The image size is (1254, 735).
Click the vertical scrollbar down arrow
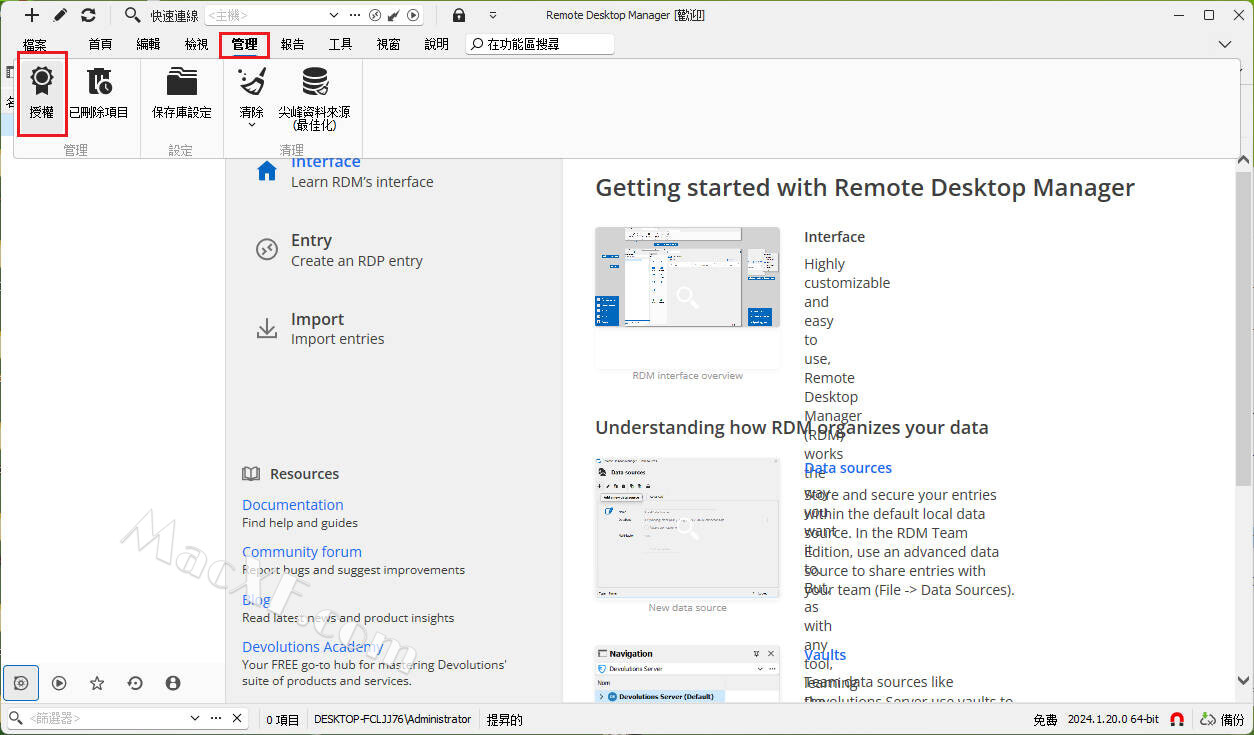click(1244, 681)
